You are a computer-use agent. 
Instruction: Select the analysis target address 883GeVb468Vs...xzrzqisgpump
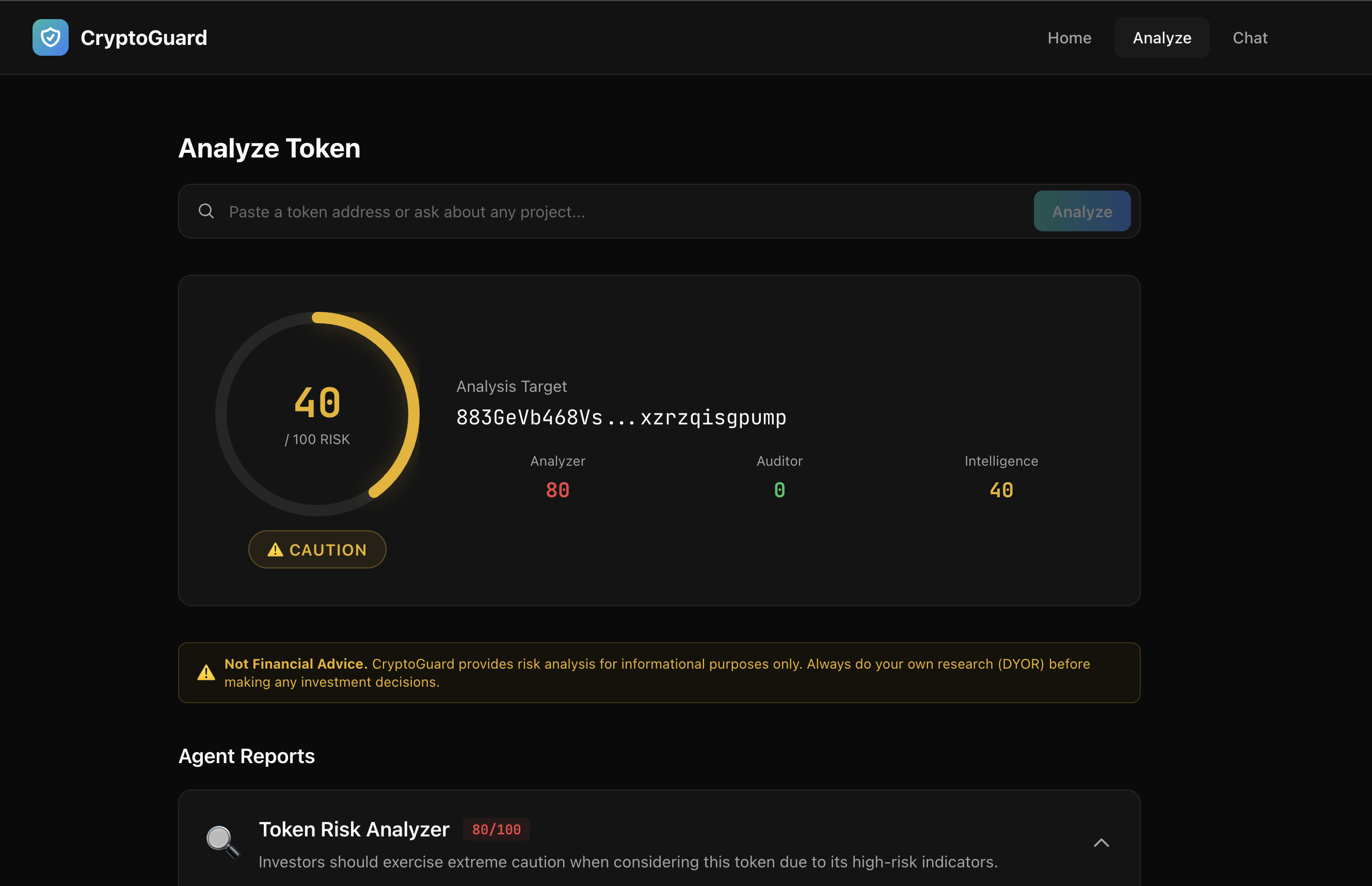(x=621, y=418)
